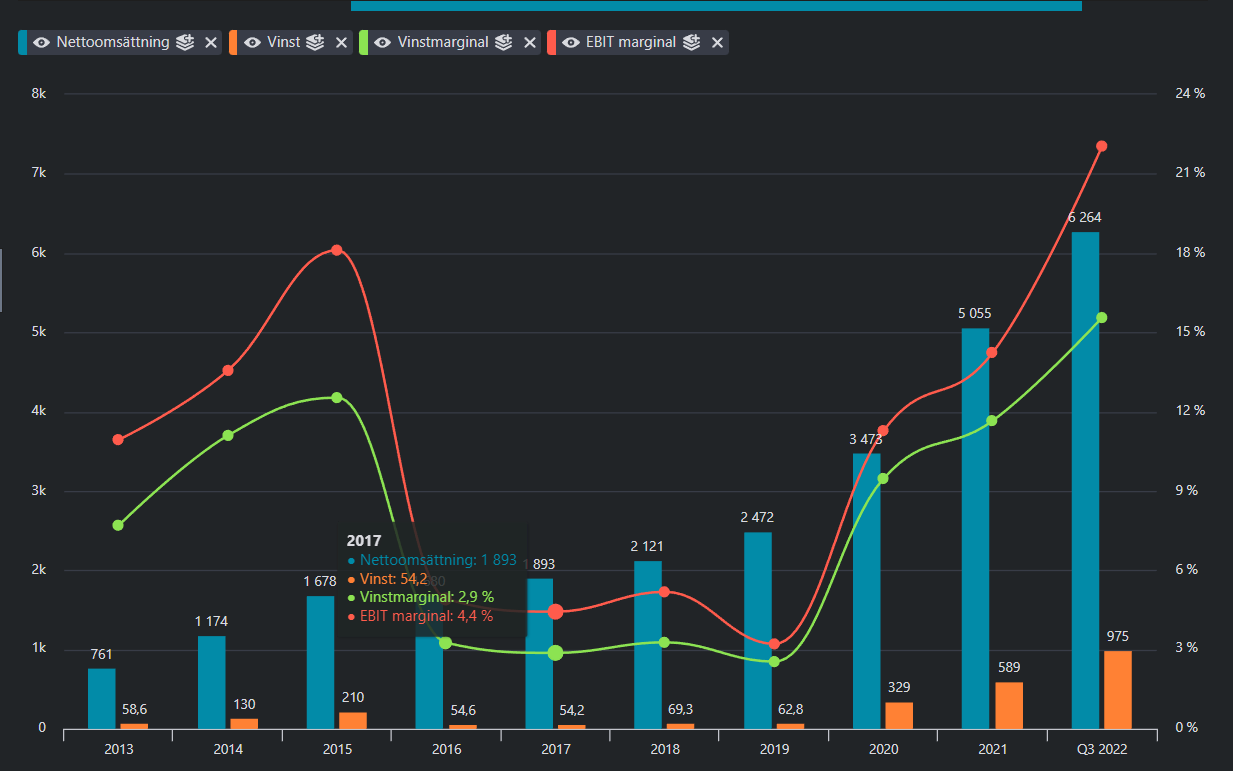The height and width of the screenshot is (771, 1233).
Task: Click the Q3 2022 net sales bar 6 264
Action: (x=1085, y=480)
